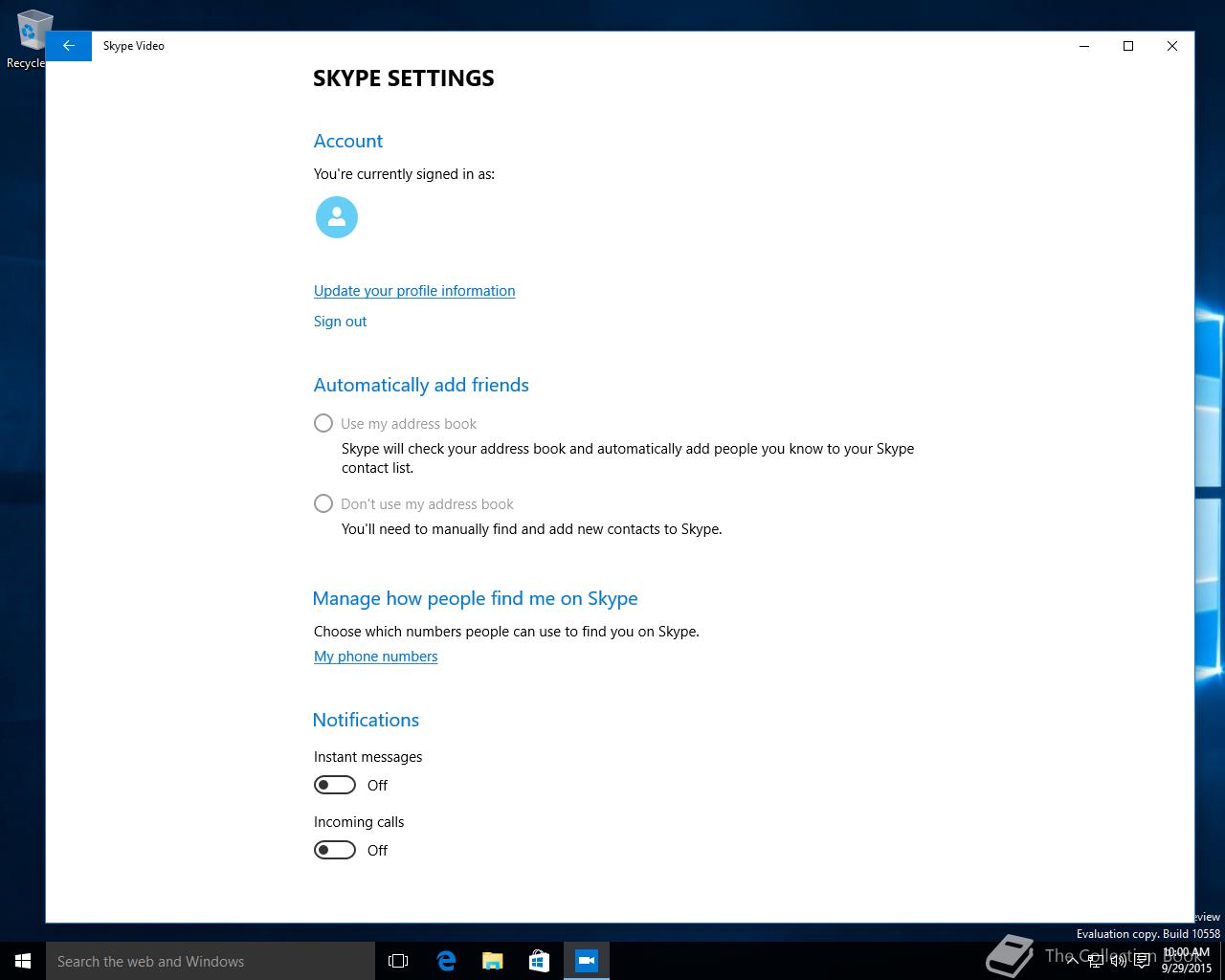Screen dimensions: 1225x980
Task: Open the Action Center notifications icon
Action: (1142, 961)
